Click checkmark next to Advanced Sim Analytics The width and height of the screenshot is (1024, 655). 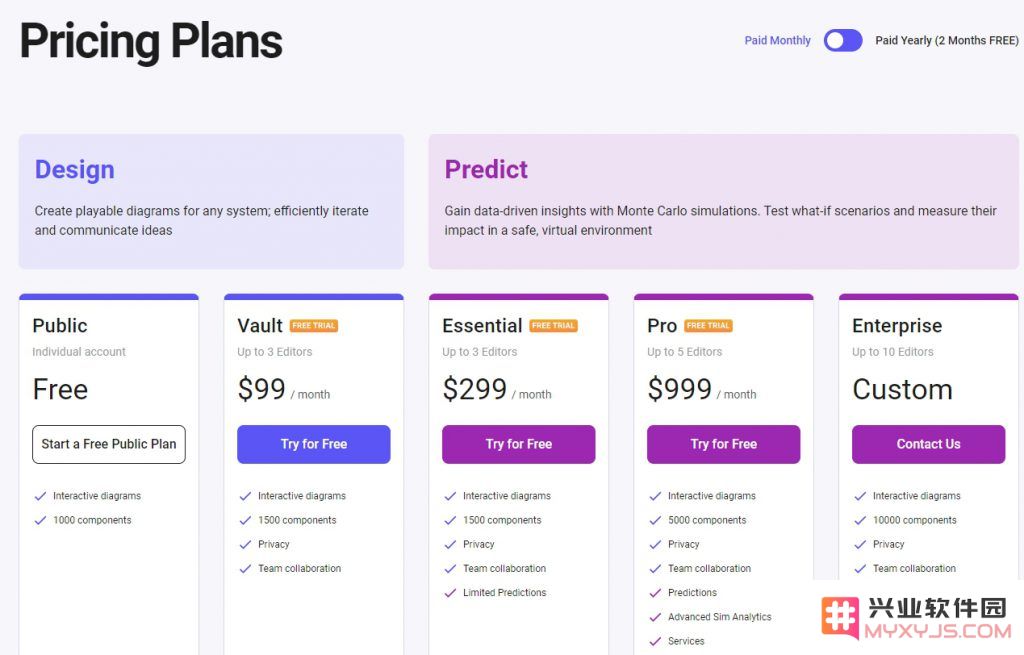[655, 617]
